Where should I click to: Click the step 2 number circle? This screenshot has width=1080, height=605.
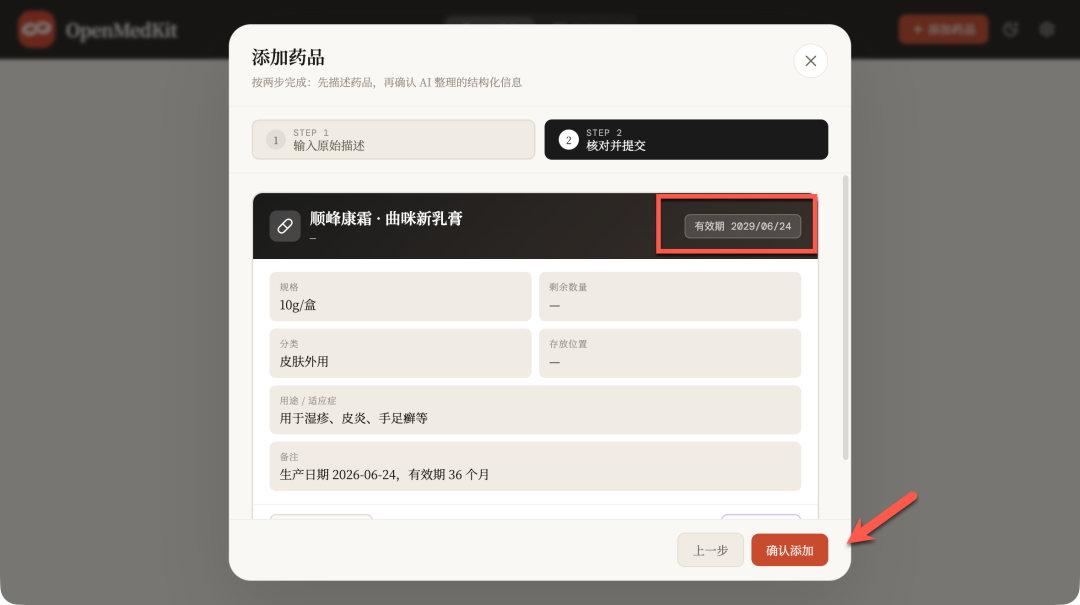(x=568, y=140)
